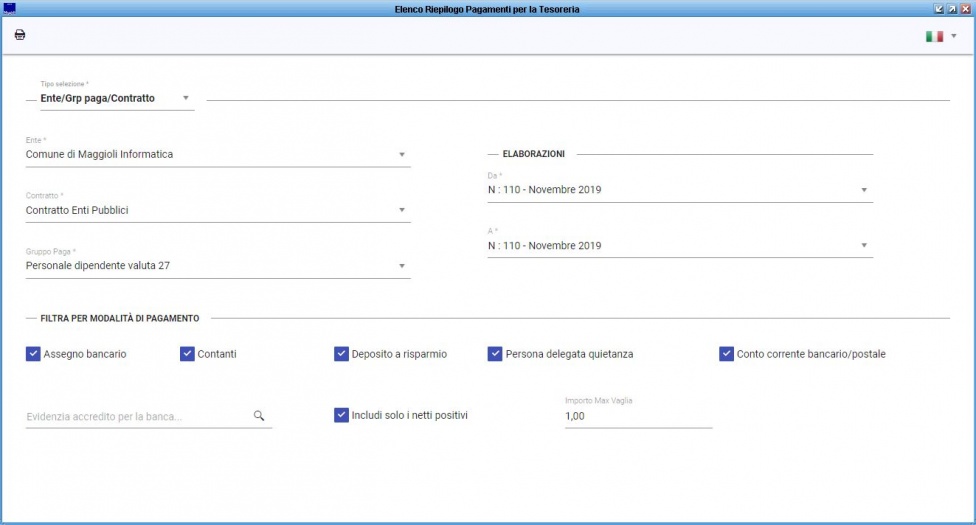976x525 pixels.
Task: Close the Elenco Riepilogo Pagamenti window
Action: pyautogui.click(x=966, y=9)
